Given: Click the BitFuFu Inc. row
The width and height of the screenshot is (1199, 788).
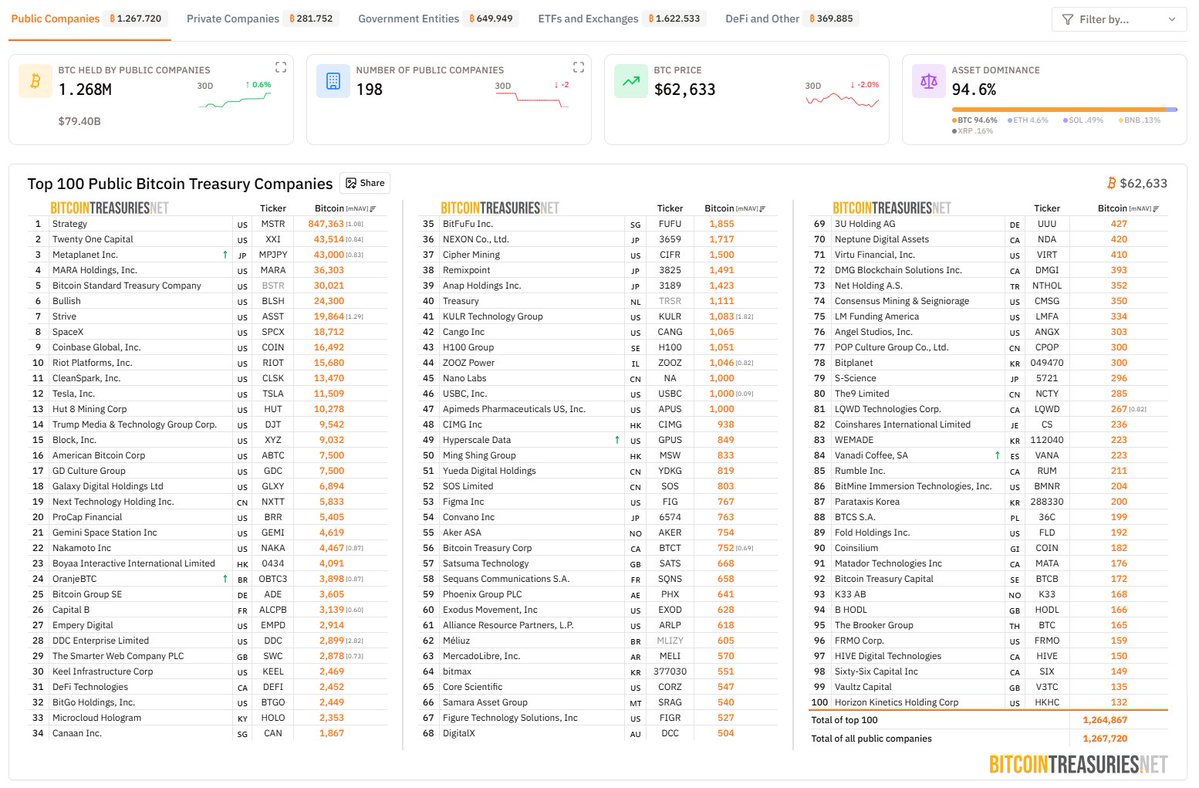Looking at the screenshot, I should click(598, 224).
